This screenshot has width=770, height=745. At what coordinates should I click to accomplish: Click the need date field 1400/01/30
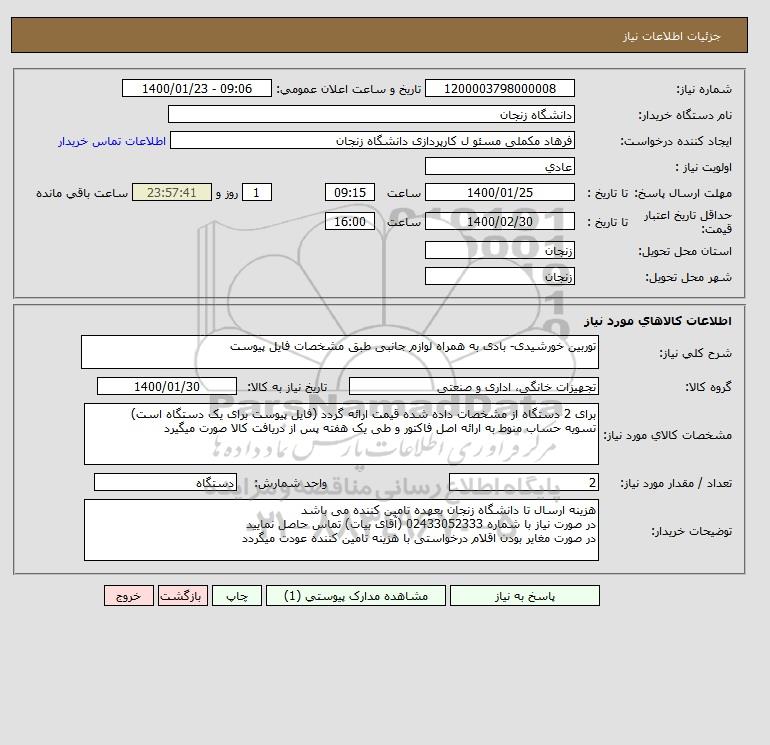click(x=166, y=386)
